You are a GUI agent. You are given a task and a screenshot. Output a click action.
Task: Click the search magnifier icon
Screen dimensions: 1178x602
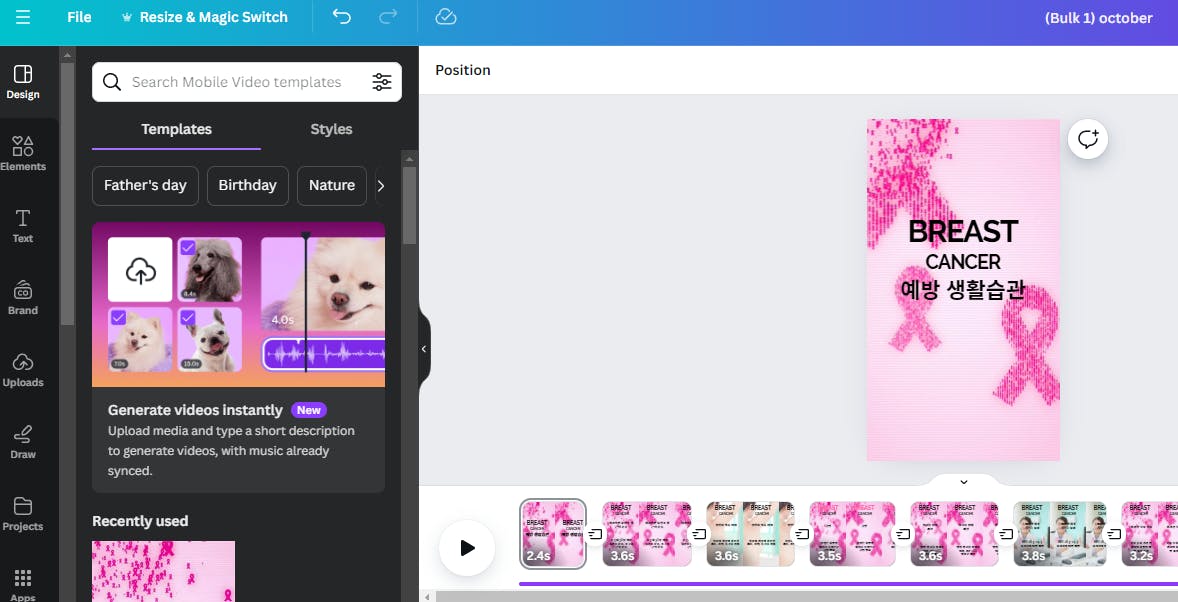click(x=112, y=82)
